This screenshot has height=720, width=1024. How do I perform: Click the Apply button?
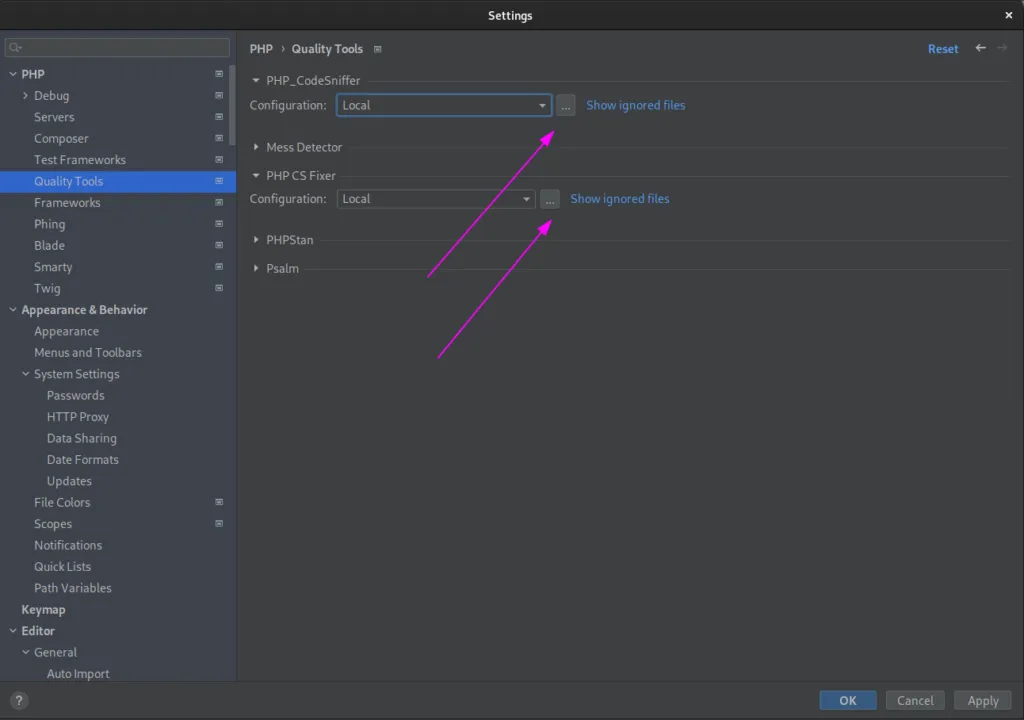982,700
